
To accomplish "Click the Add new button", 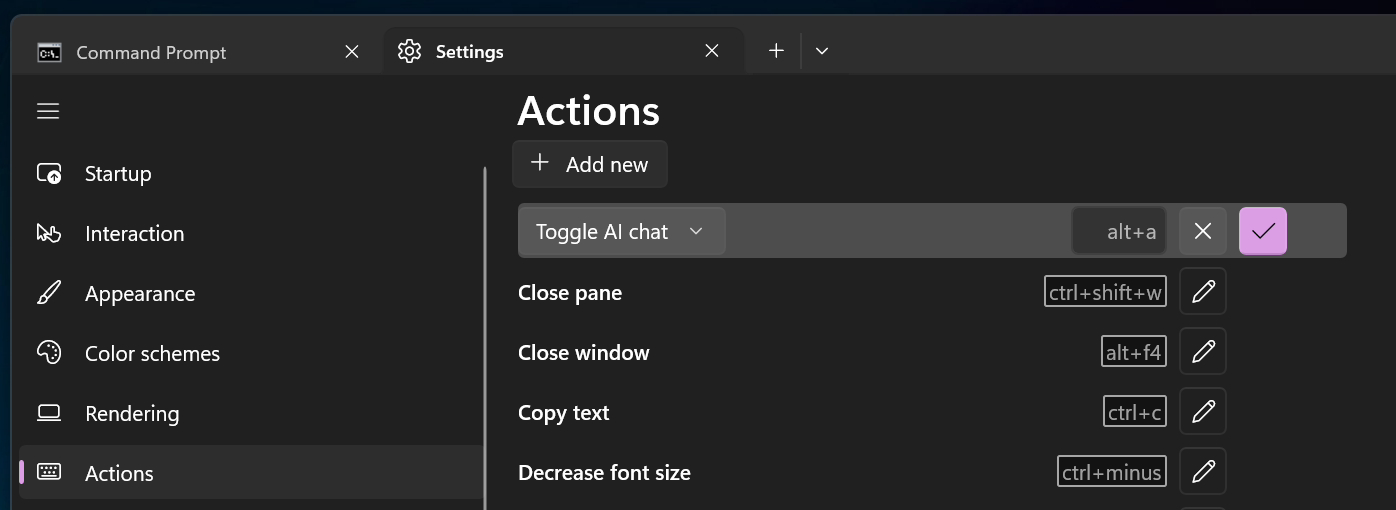I will click(590, 164).
